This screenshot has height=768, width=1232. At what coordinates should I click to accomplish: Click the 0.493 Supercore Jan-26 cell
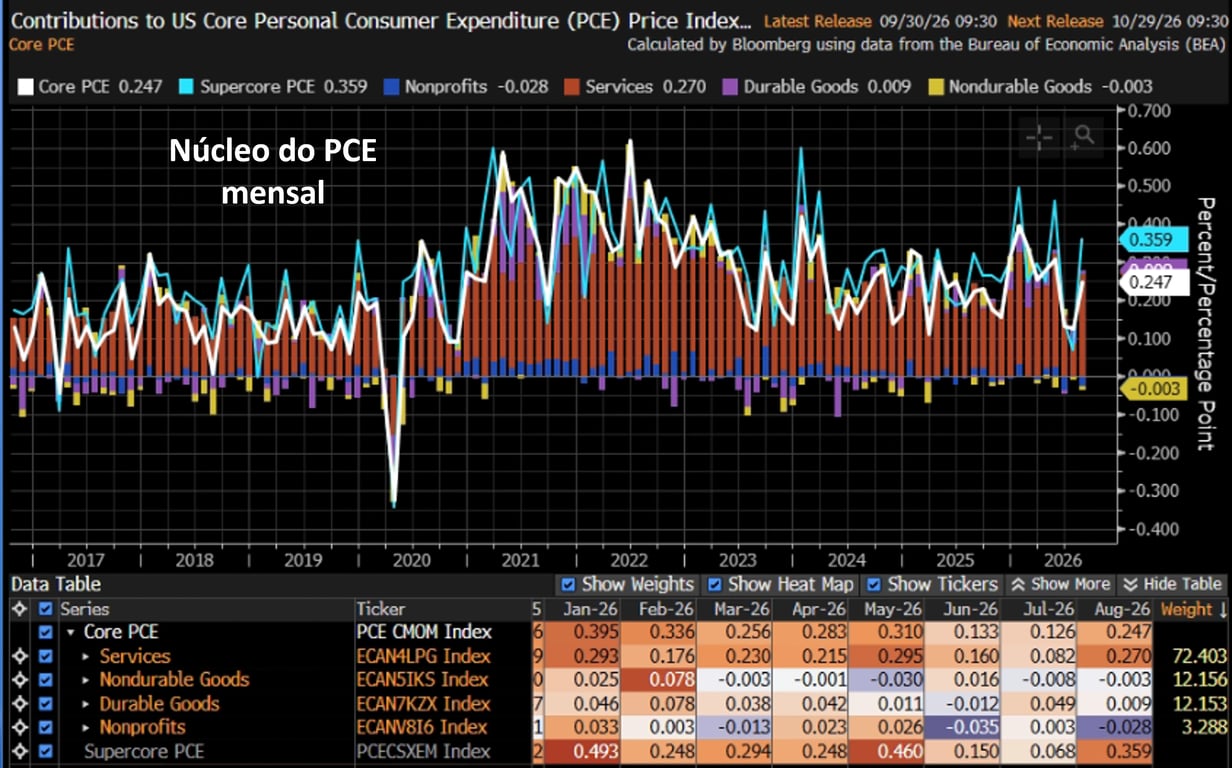[581, 751]
